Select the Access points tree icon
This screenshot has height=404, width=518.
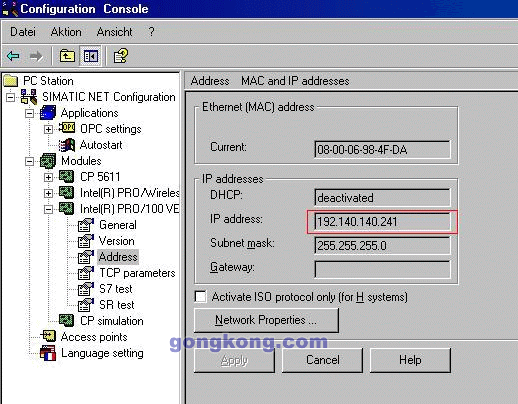point(49,336)
